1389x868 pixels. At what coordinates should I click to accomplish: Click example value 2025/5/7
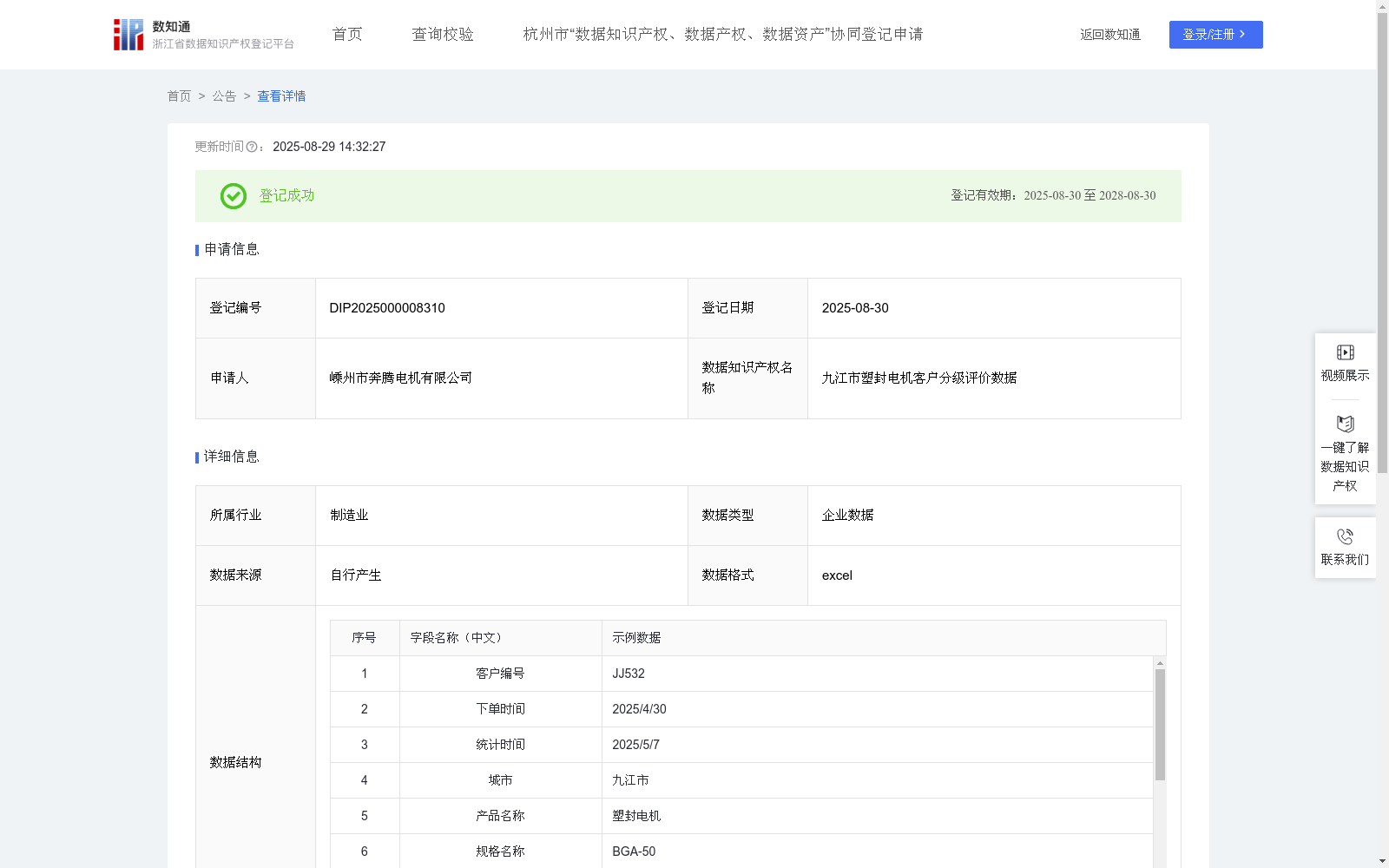(x=635, y=745)
